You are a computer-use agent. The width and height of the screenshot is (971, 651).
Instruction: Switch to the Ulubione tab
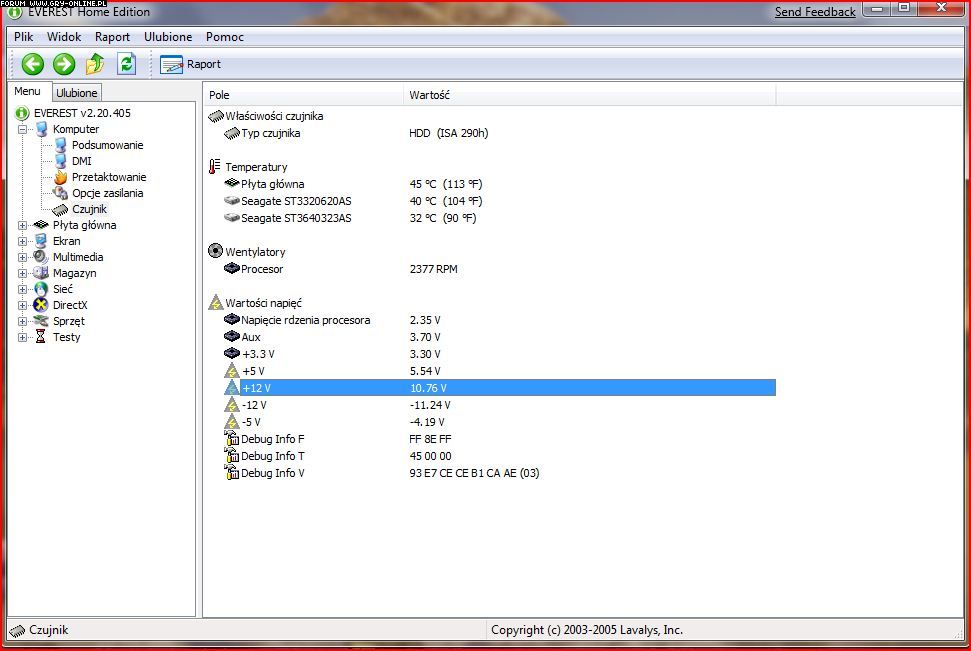coord(77,93)
